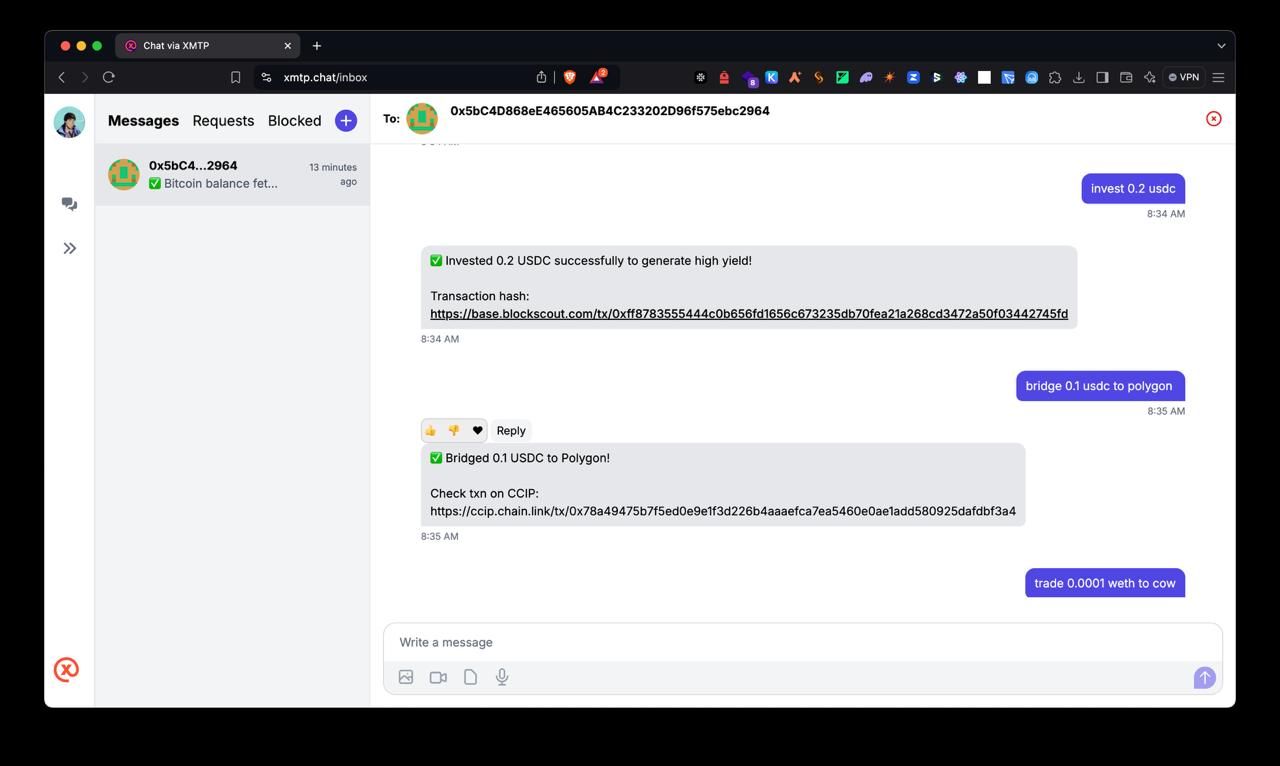Image resolution: width=1280 pixels, height=766 pixels.
Task: Start a new conversation with the plus button
Action: [x=346, y=120]
